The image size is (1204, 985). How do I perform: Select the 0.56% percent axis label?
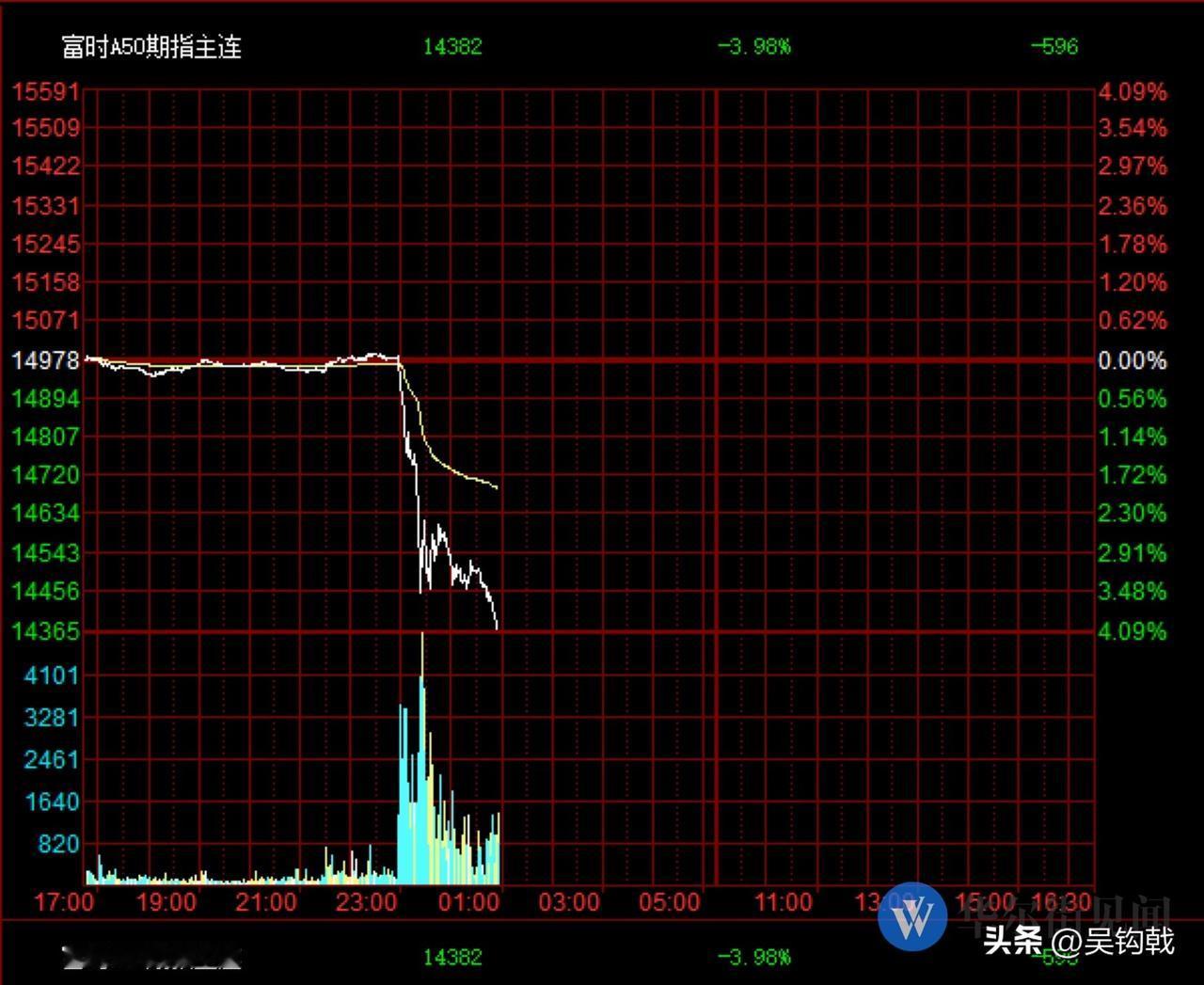point(1133,398)
